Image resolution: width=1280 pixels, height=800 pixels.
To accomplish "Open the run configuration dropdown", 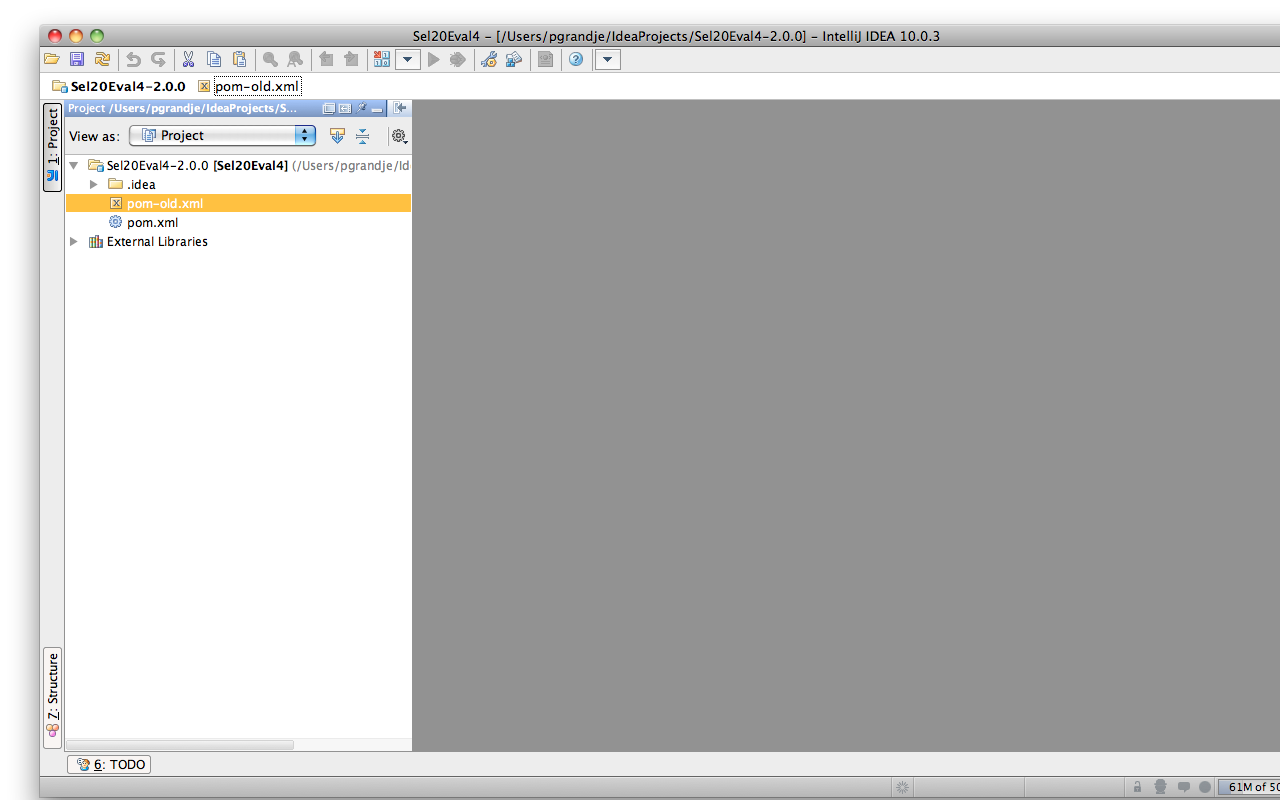I will (407, 60).
